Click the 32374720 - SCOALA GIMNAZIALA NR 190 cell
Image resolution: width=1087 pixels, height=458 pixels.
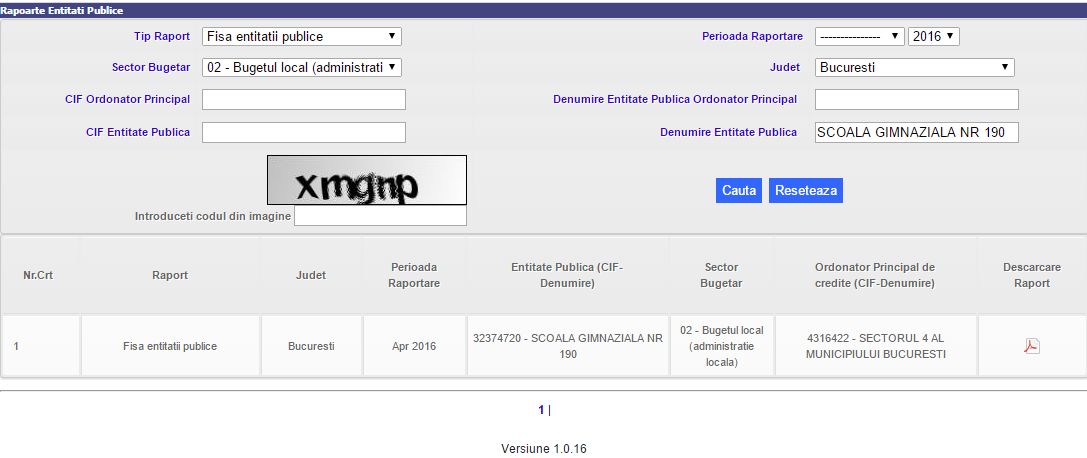568,346
